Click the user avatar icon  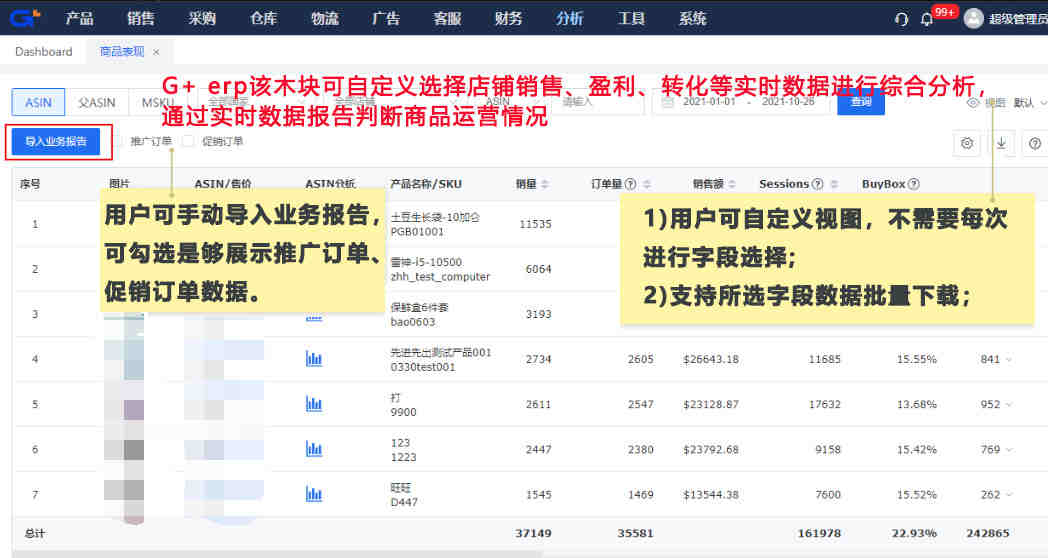point(973,19)
